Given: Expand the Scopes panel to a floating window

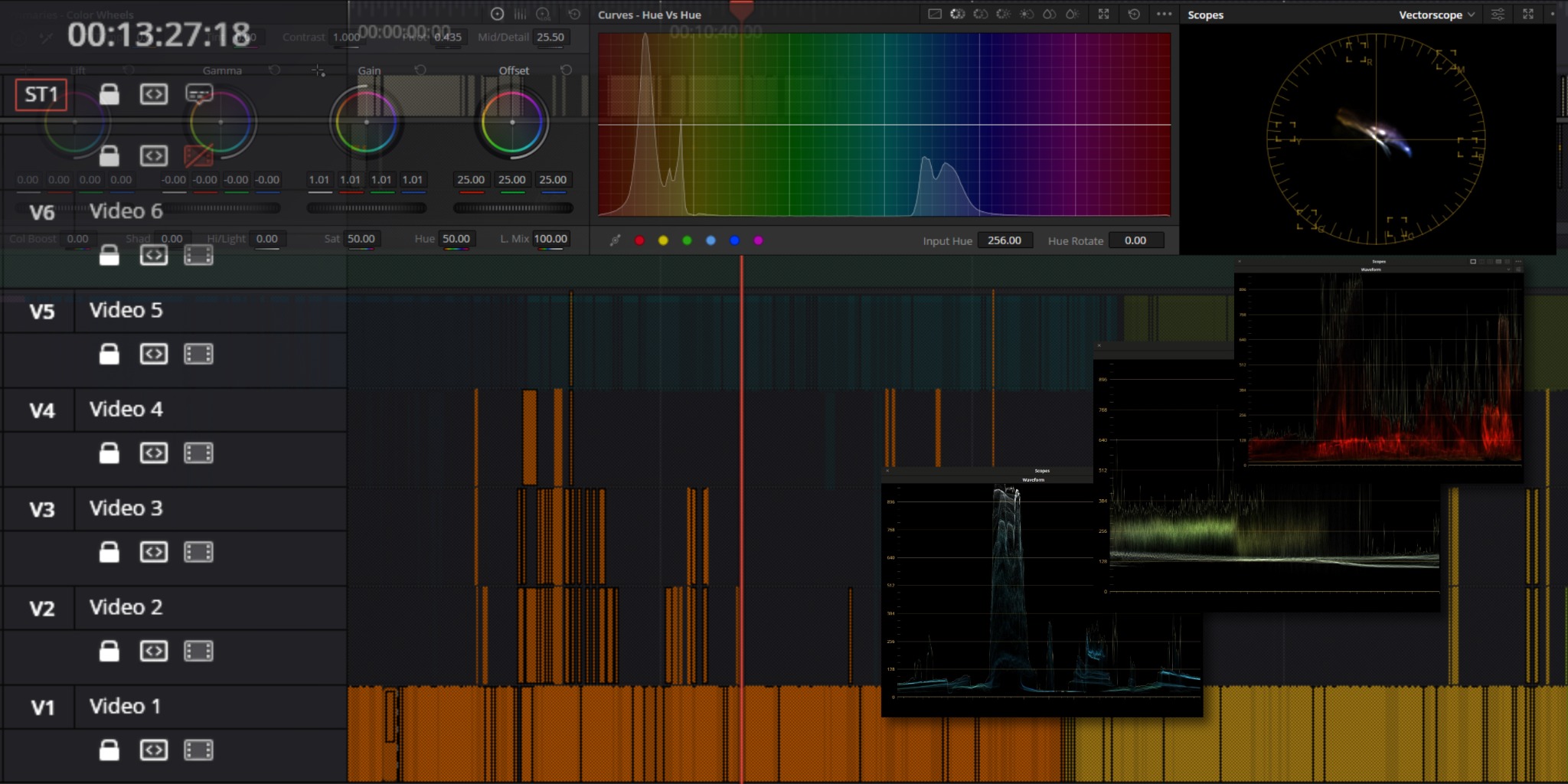Looking at the screenshot, I should (1528, 14).
